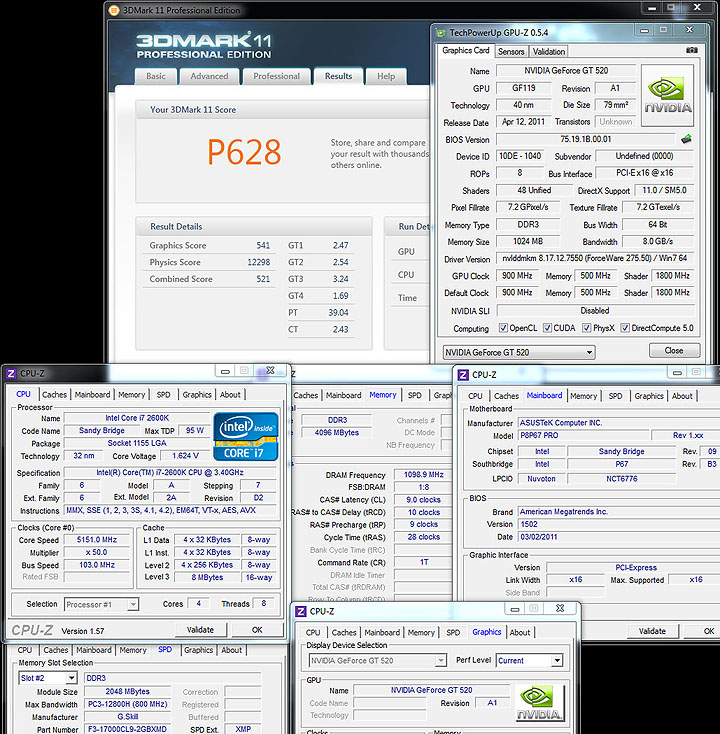Switch to the Basic tab in 3DMark 11
The image size is (720, 734).
(x=156, y=76)
